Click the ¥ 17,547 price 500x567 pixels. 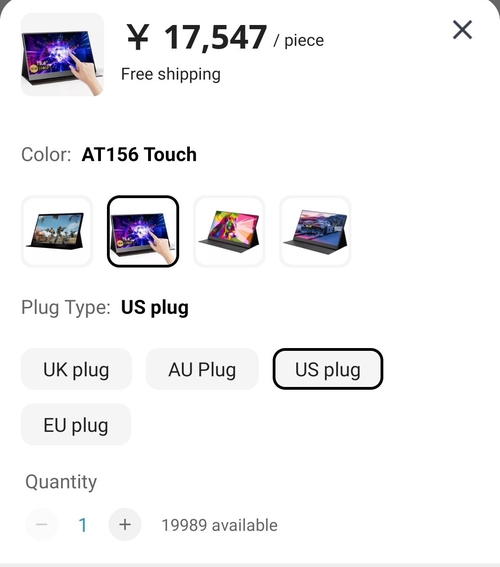pos(197,37)
